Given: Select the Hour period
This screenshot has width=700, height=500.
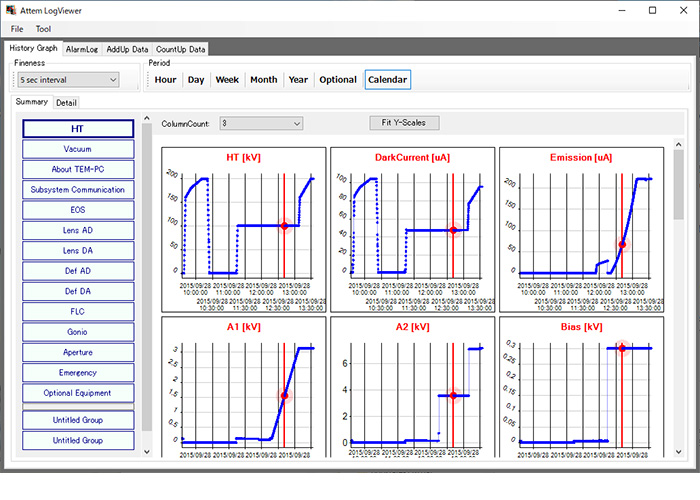Looking at the screenshot, I should [x=165, y=80].
